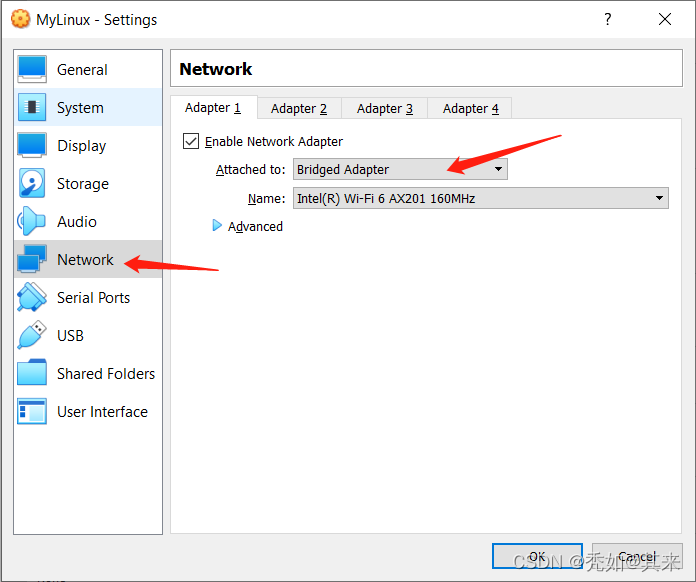Open Shared Folders folder icon
The height and width of the screenshot is (582, 696).
coord(32,373)
